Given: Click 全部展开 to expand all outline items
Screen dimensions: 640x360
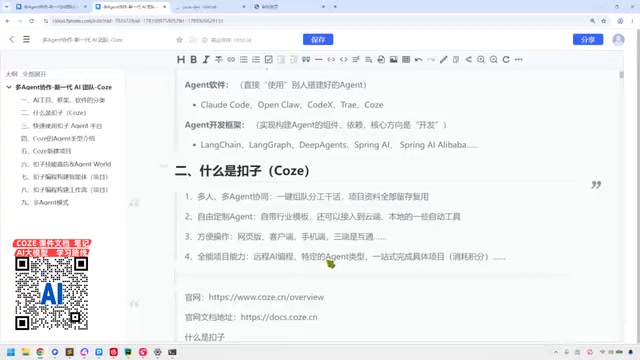Looking at the screenshot, I should pyautogui.click(x=34, y=74).
